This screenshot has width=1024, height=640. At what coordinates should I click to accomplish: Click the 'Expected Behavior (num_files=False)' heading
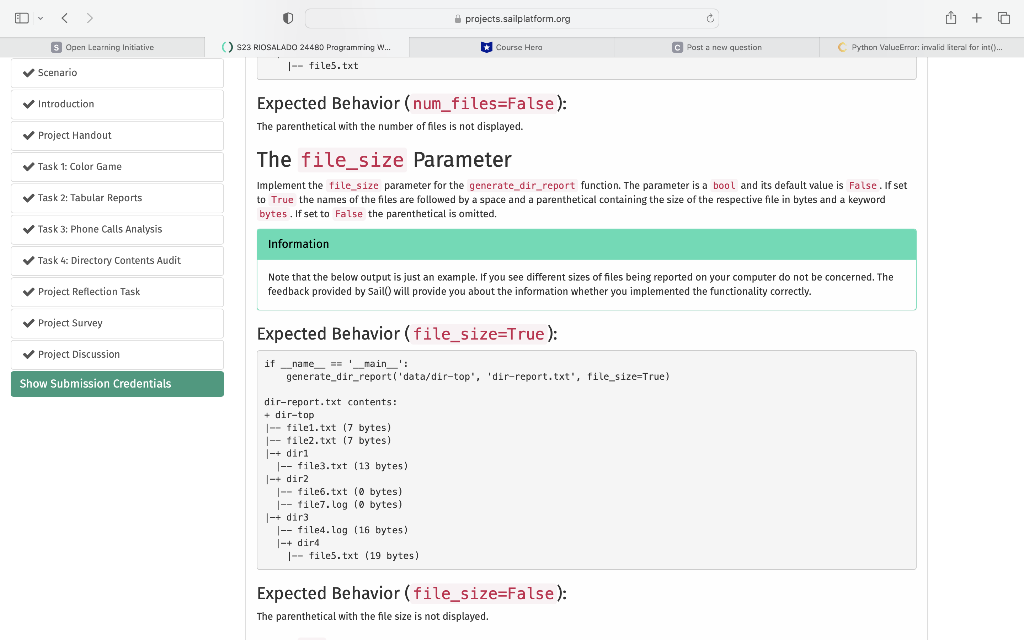click(x=411, y=103)
